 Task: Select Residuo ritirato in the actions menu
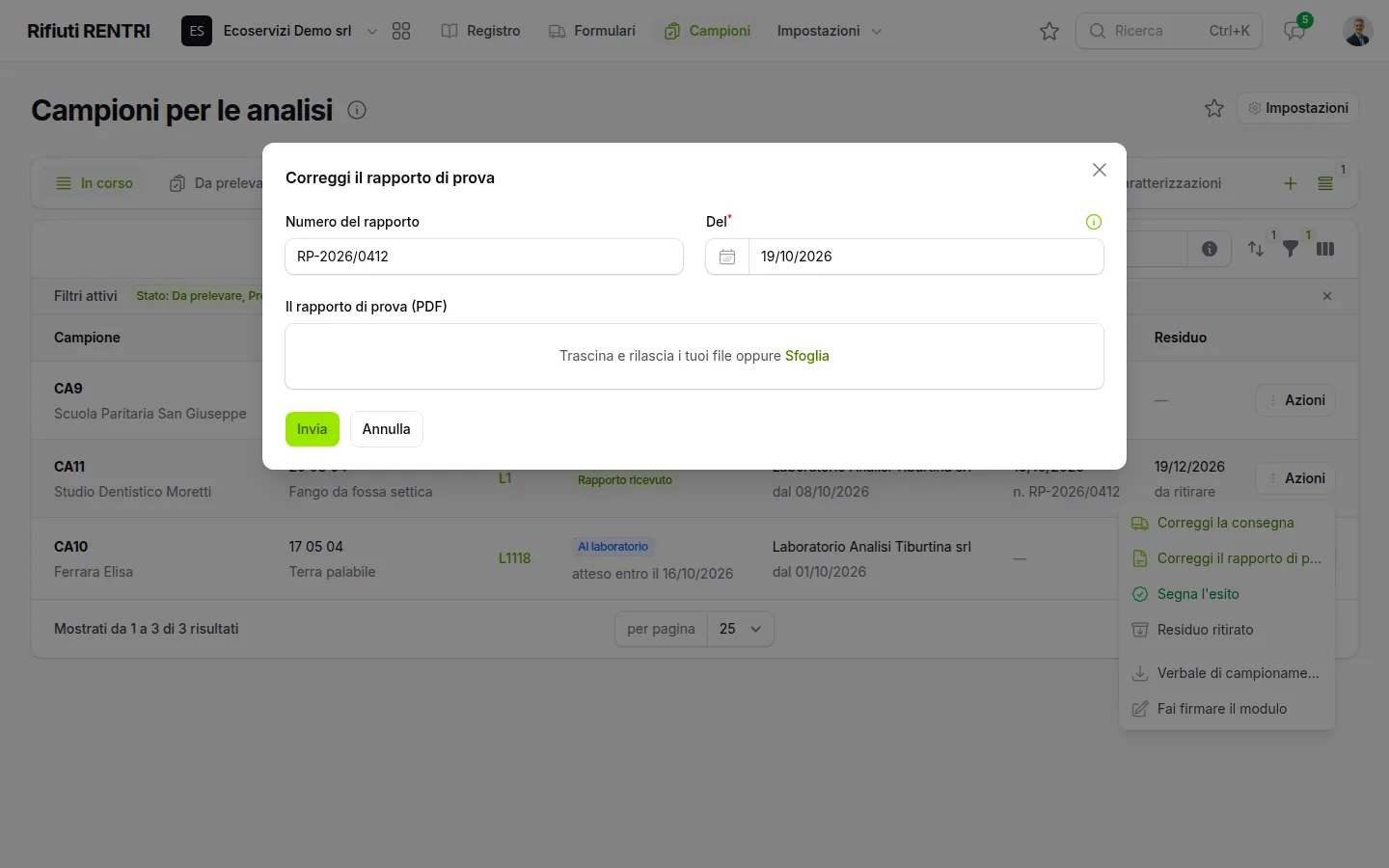point(1227,630)
